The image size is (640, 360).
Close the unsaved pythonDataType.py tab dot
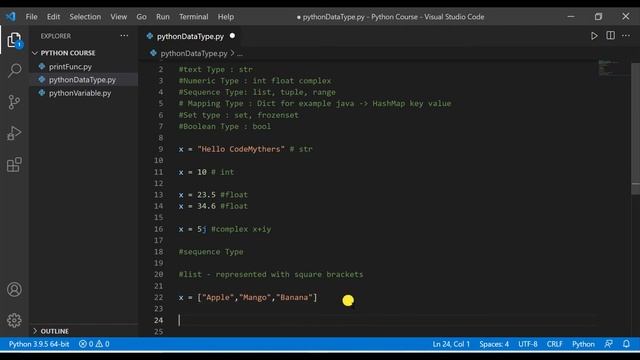point(232,36)
